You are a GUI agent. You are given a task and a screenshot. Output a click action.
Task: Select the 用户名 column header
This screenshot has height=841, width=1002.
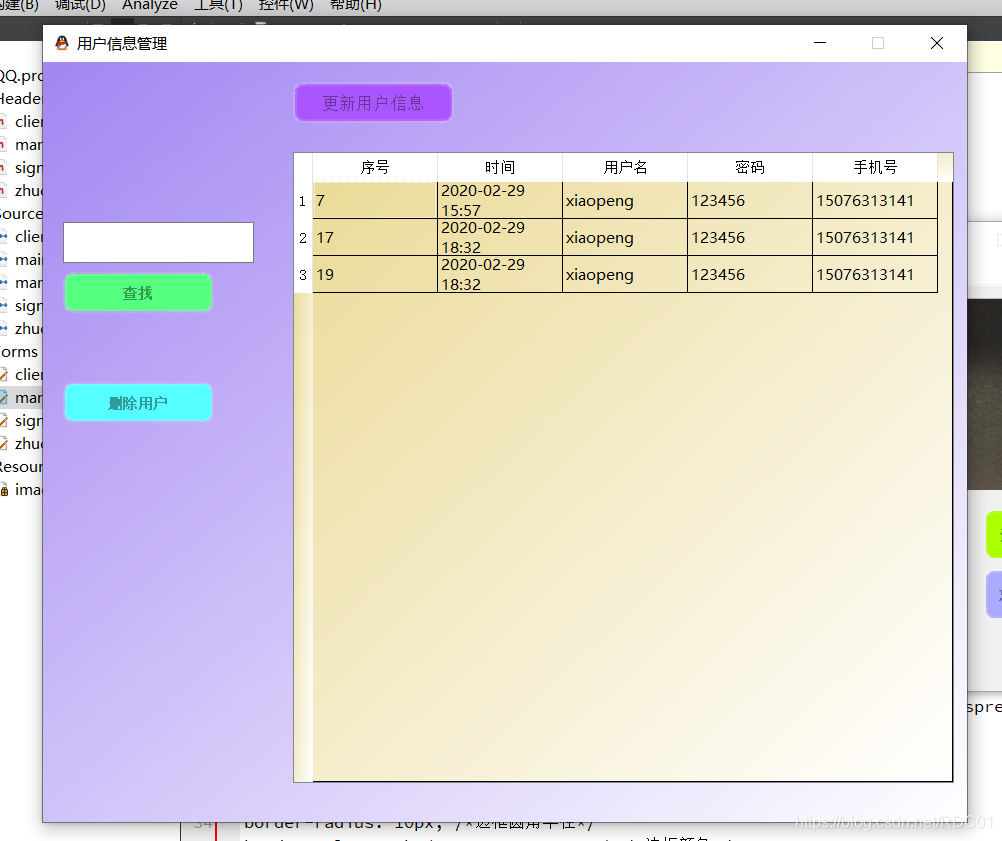pyautogui.click(x=625, y=167)
